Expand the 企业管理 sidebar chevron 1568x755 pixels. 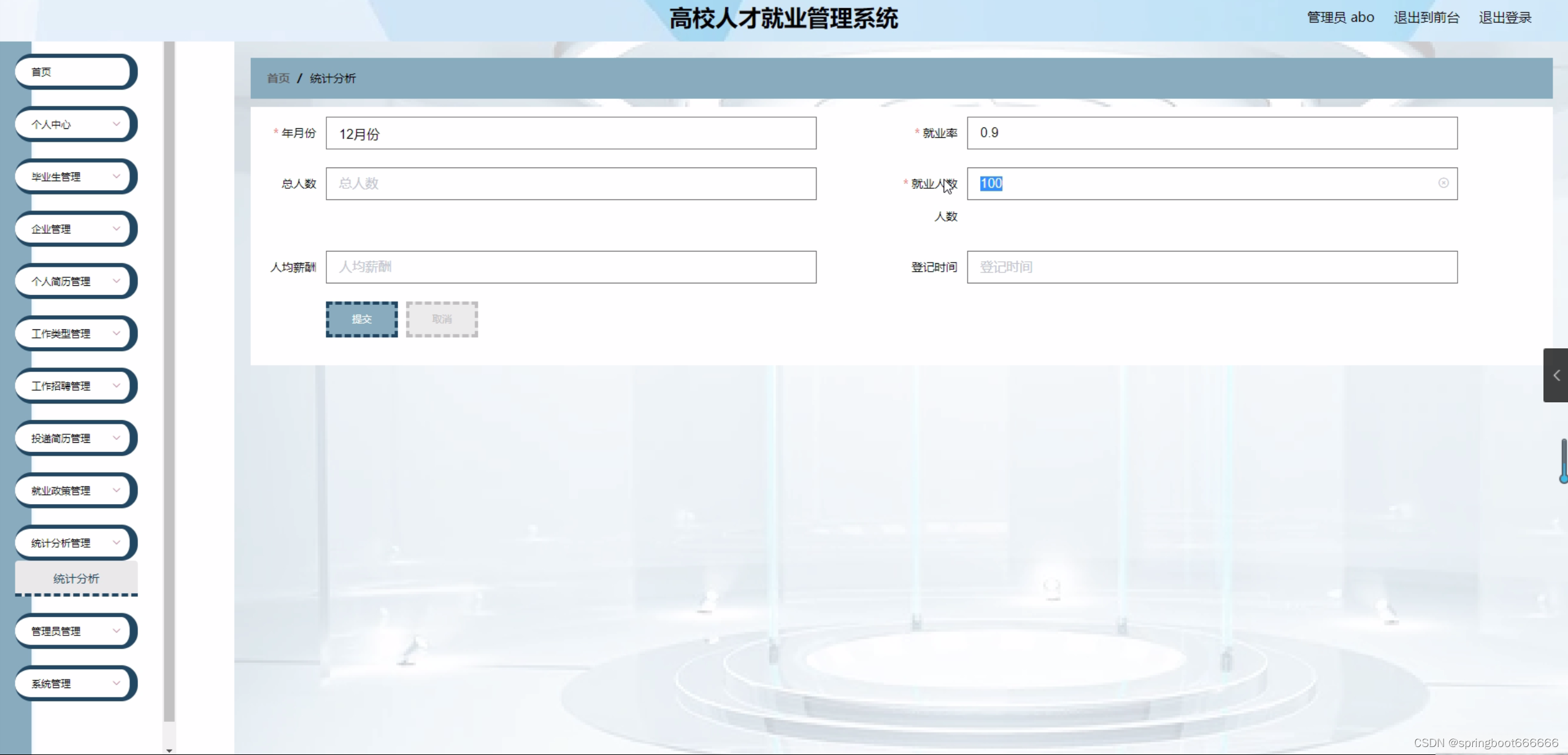click(116, 228)
